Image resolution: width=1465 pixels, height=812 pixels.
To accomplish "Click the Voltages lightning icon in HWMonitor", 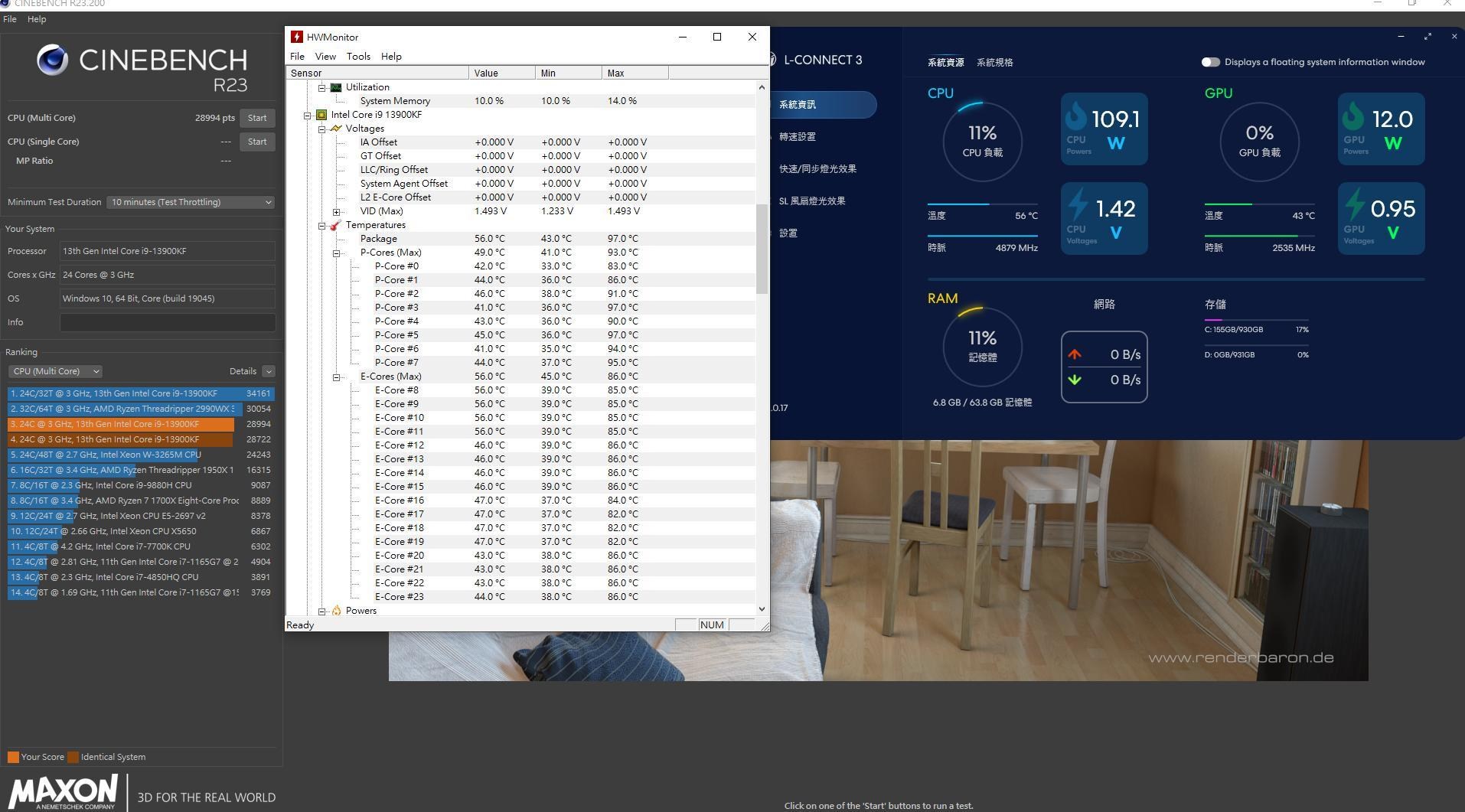I will click(336, 129).
